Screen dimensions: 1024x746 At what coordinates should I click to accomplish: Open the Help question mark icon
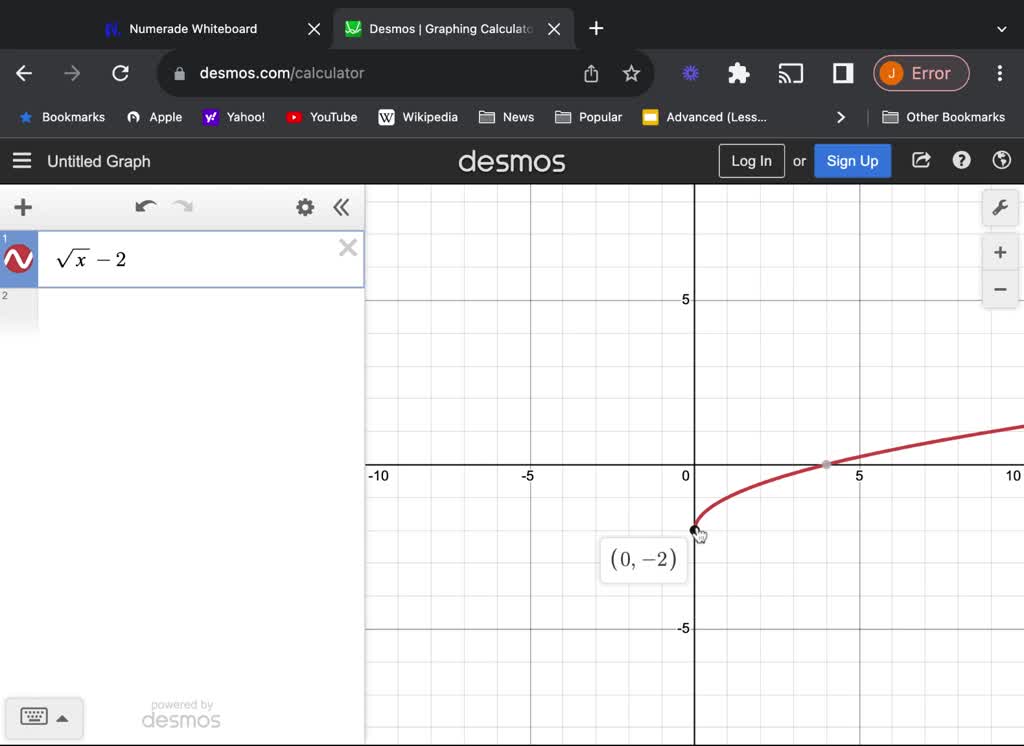[961, 160]
